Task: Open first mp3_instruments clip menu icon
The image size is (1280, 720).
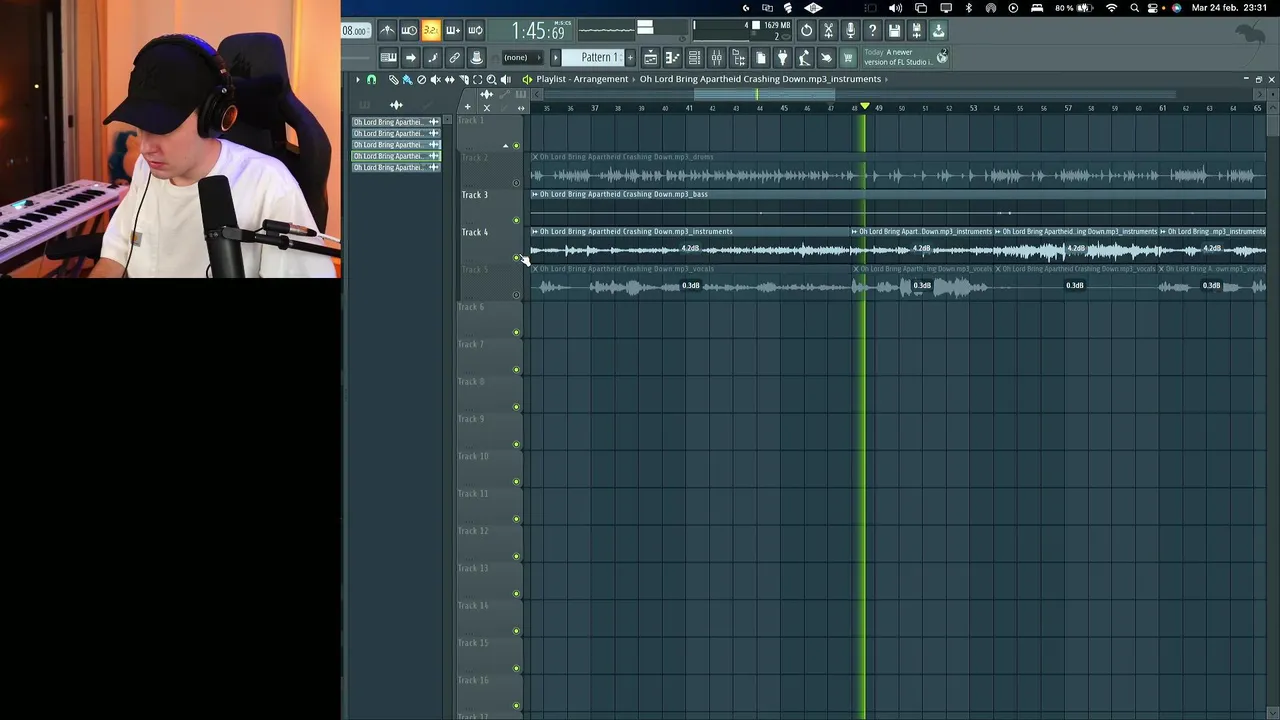Action: (535, 231)
